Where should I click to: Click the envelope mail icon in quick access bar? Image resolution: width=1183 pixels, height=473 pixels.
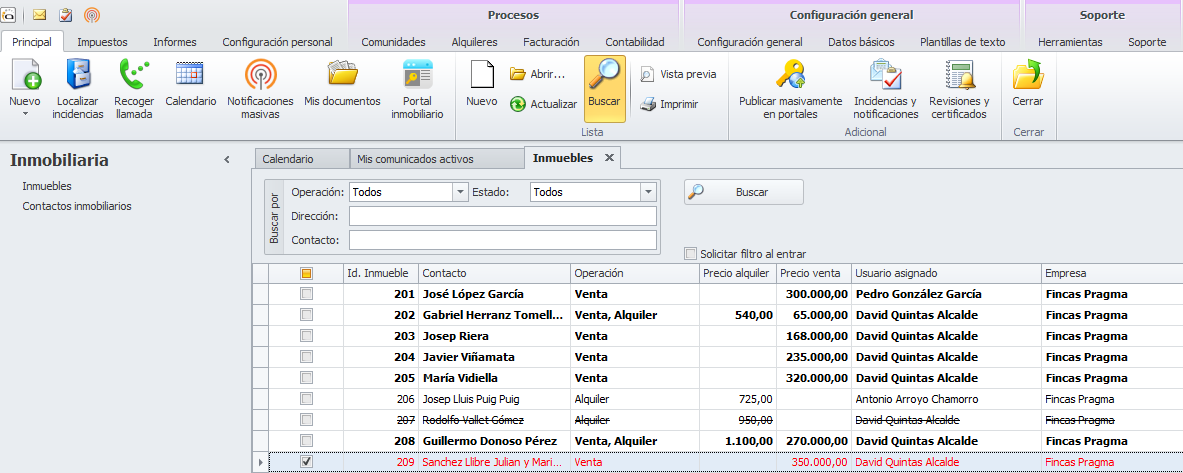click(39, 14)
